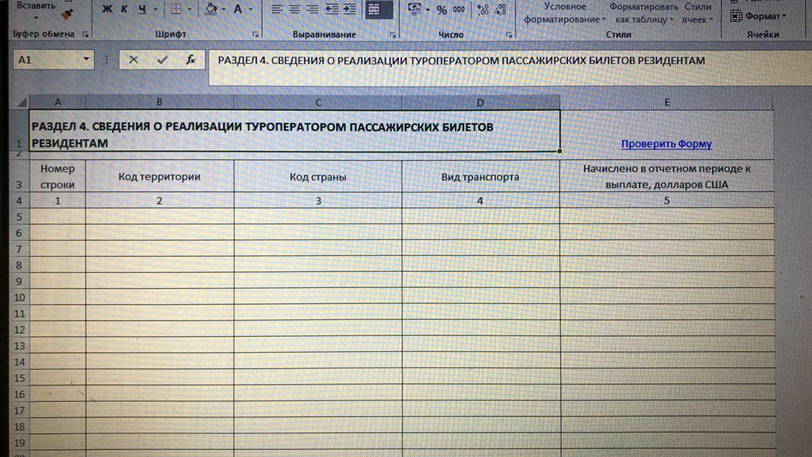Select column E header
The image size is (812, 457).
[667, 102]
